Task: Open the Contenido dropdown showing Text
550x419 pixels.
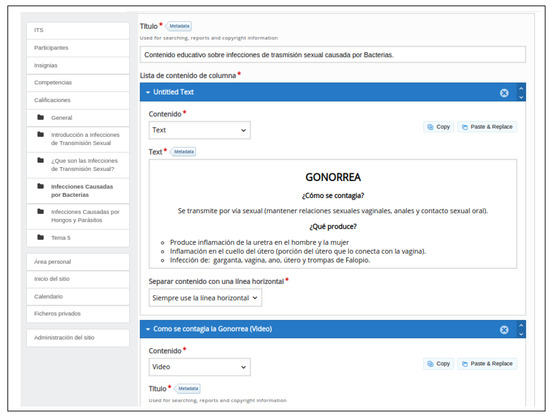Action: [x=200, y=130]
